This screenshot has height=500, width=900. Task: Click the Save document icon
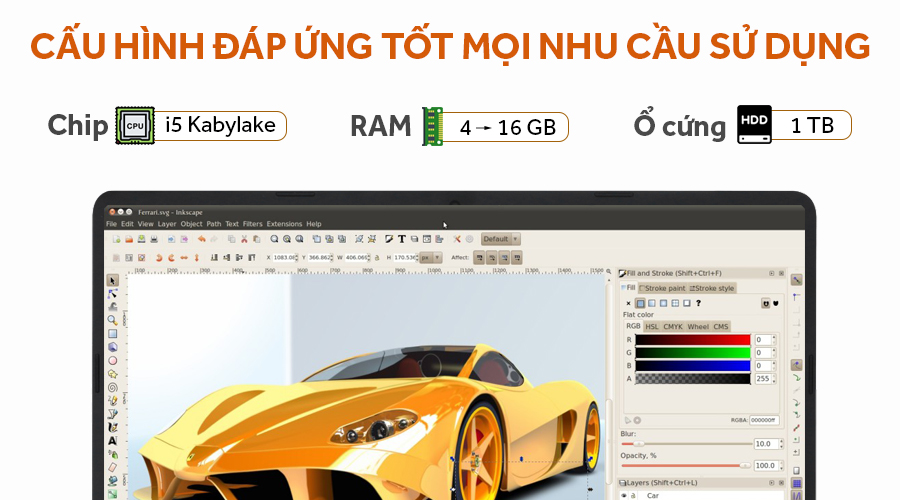(141, 239)
